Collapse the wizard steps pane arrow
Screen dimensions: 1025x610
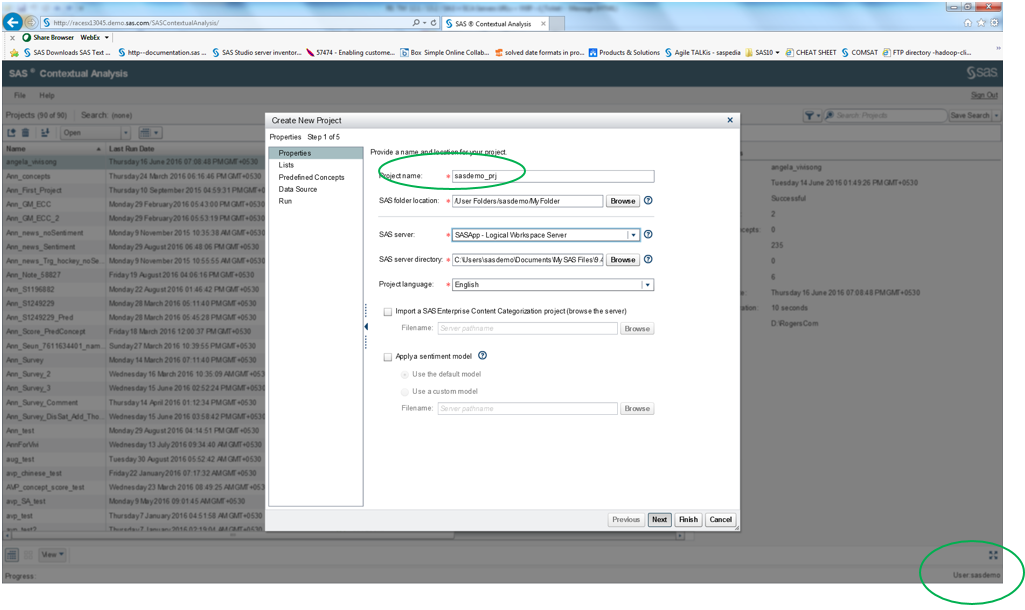[366, 326]
